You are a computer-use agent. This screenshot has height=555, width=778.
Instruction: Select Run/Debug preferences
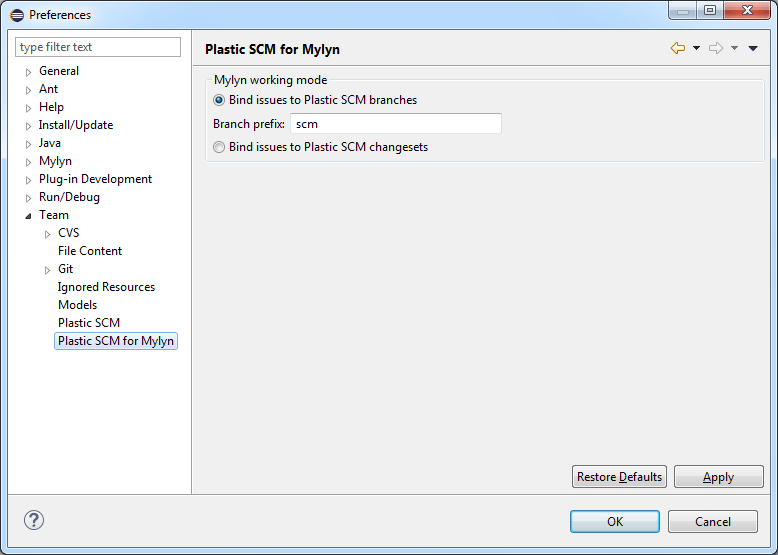click(69, 197)
